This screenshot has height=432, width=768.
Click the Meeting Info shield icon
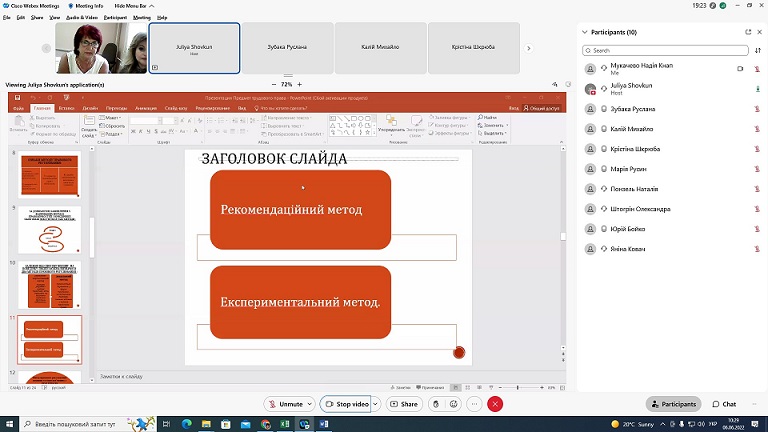pos(71,6)
